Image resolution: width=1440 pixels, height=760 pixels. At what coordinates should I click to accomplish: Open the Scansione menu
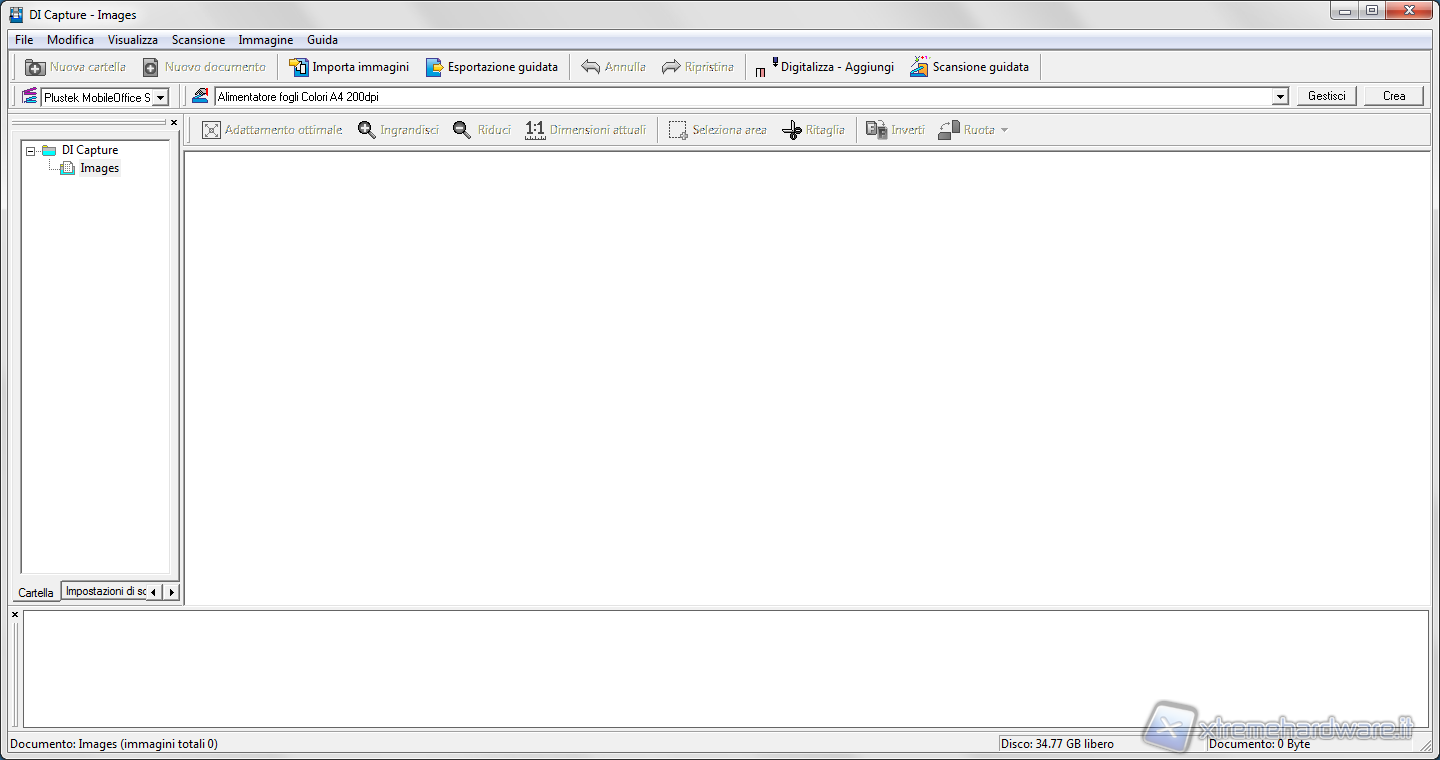click(198, 40)
